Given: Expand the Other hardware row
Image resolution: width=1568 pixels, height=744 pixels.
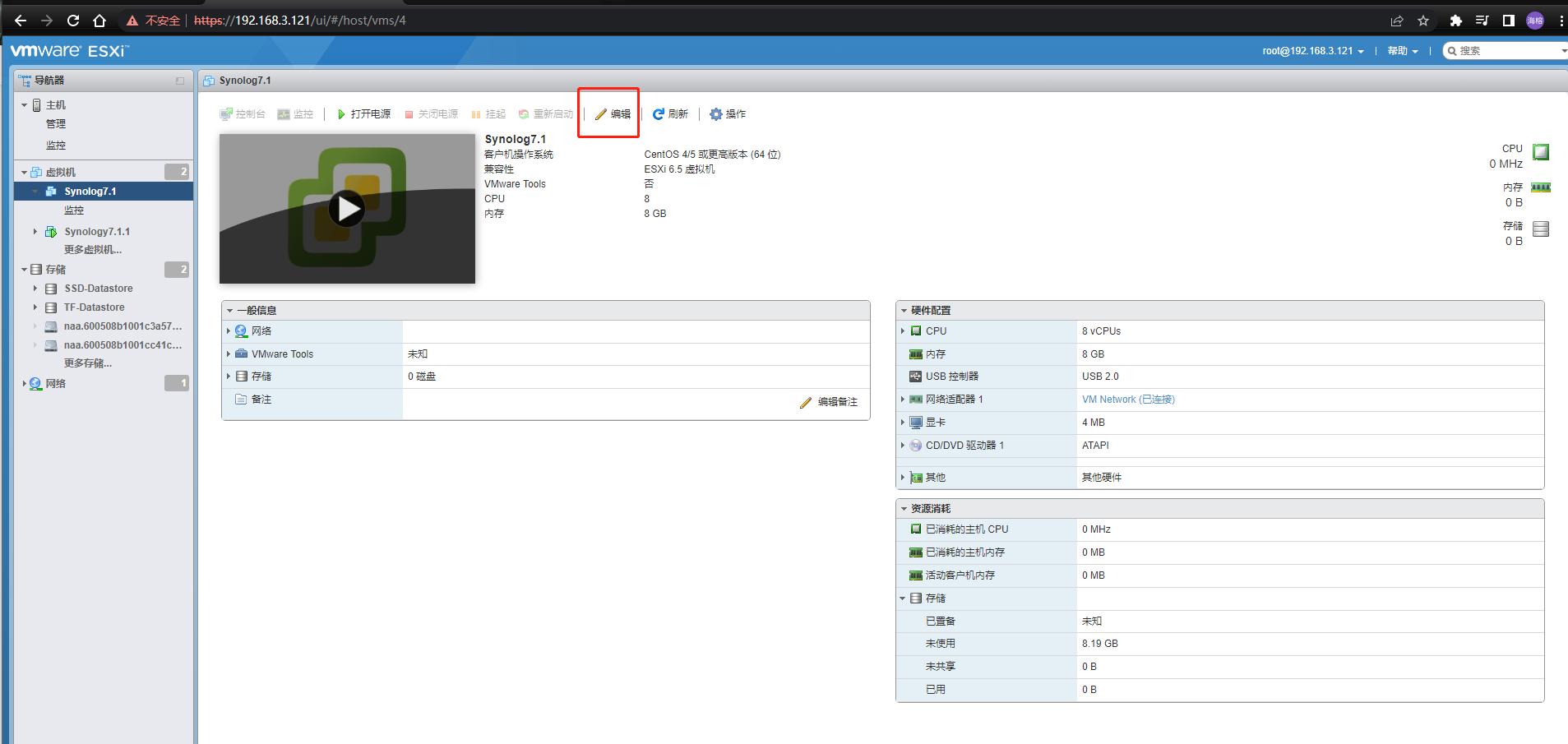Looking at the screenshot, I should (903, 478).
